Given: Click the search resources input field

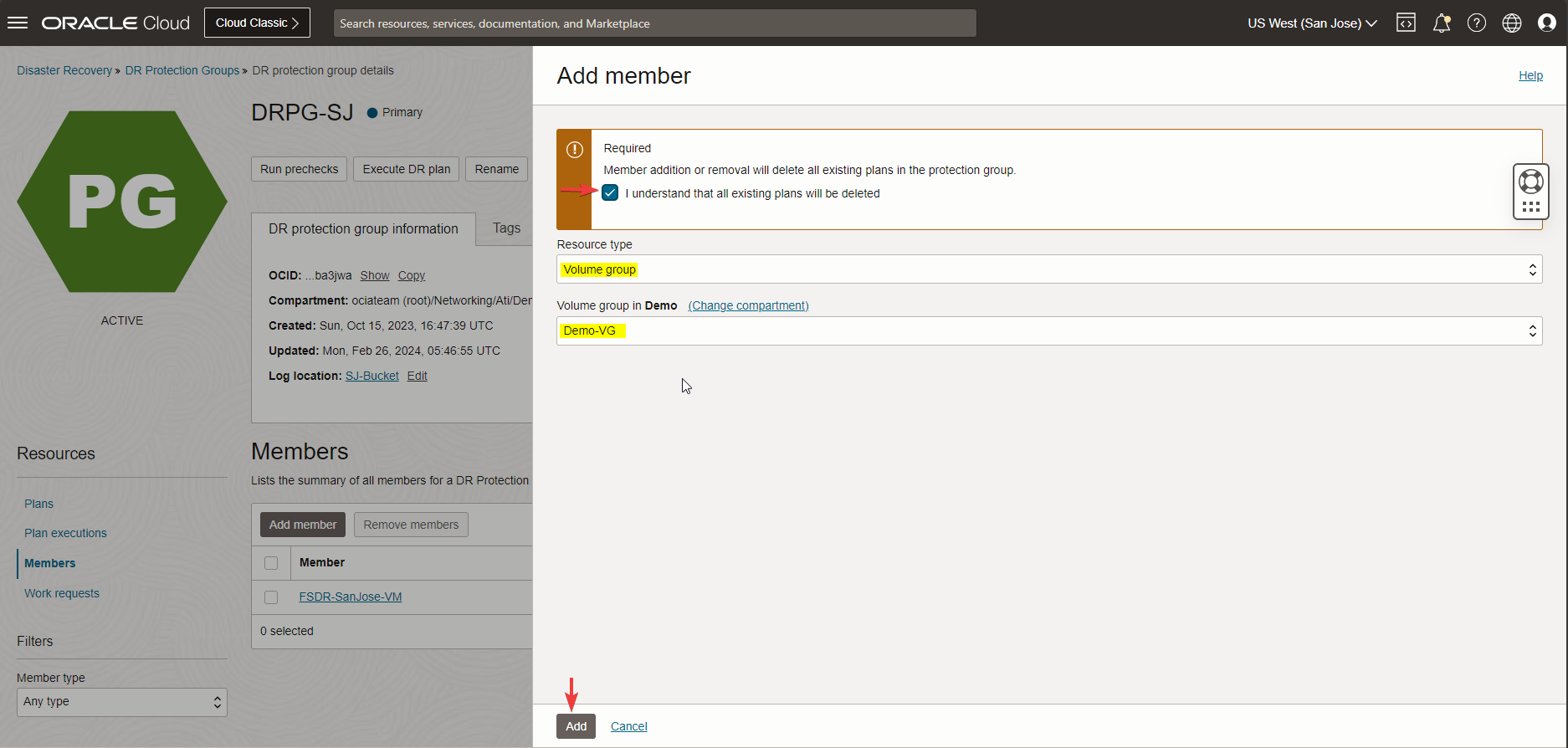Looking at the screenshot, I should (654, 23).
